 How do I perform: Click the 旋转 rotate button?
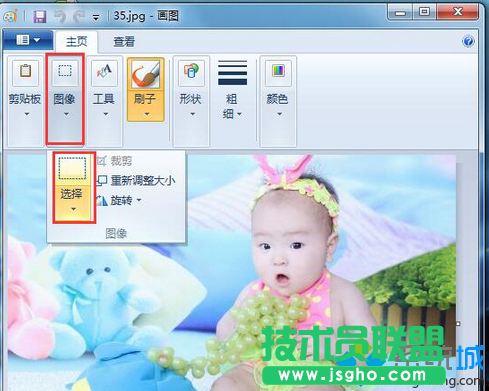tap(115, 200)
